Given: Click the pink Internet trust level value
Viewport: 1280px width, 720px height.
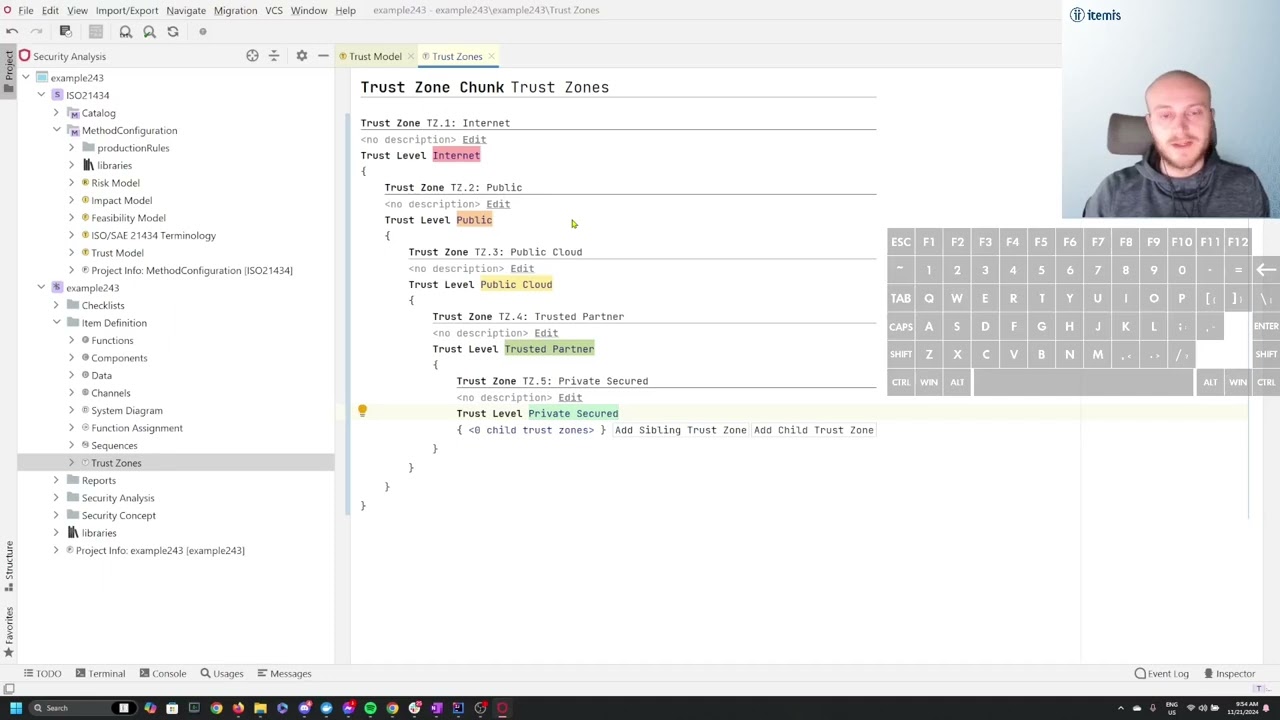Looking at the screenshot, I should pyautogui.click(x=456, y=155).
